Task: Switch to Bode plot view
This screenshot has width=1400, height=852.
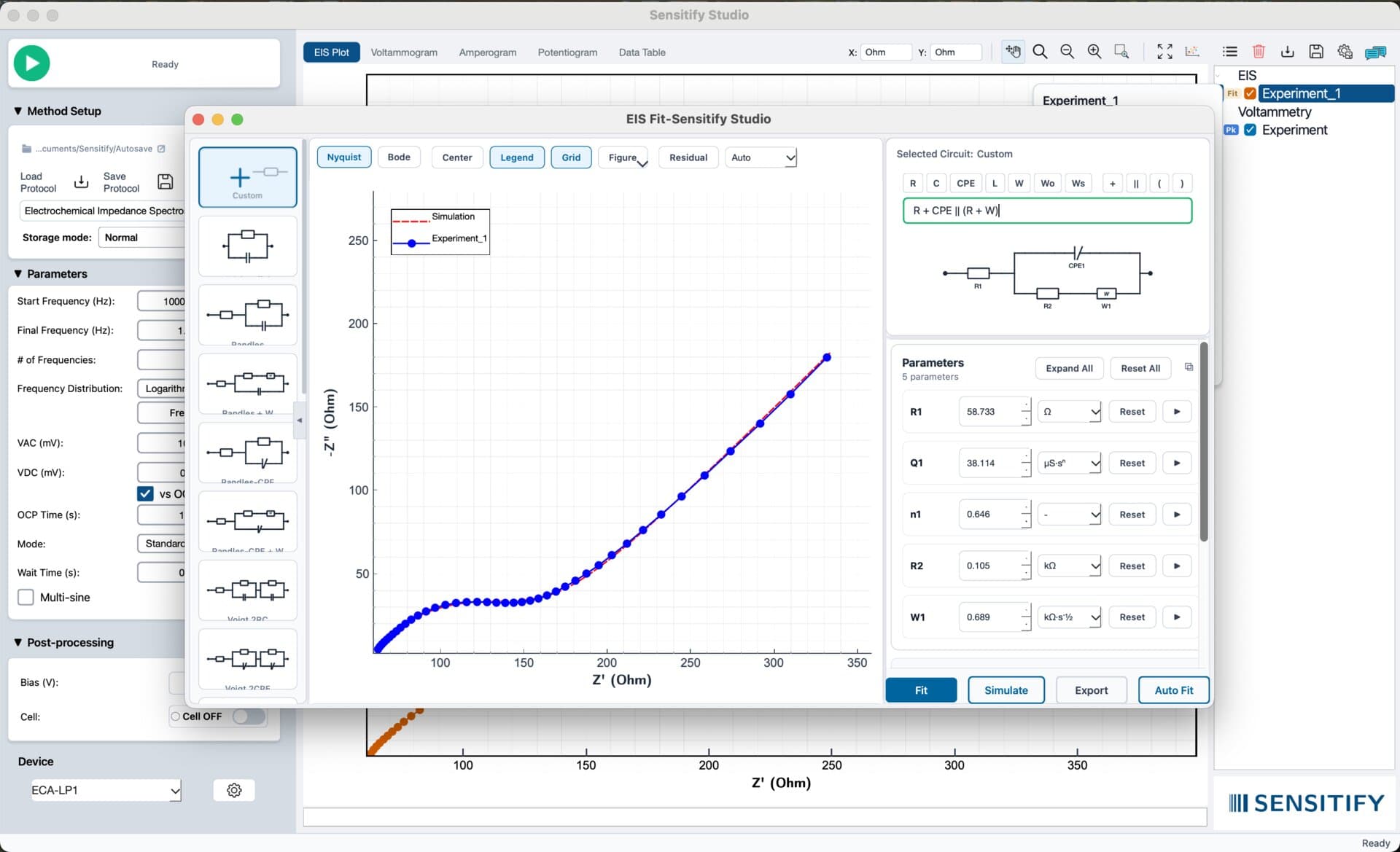Action: pos(399,157)
